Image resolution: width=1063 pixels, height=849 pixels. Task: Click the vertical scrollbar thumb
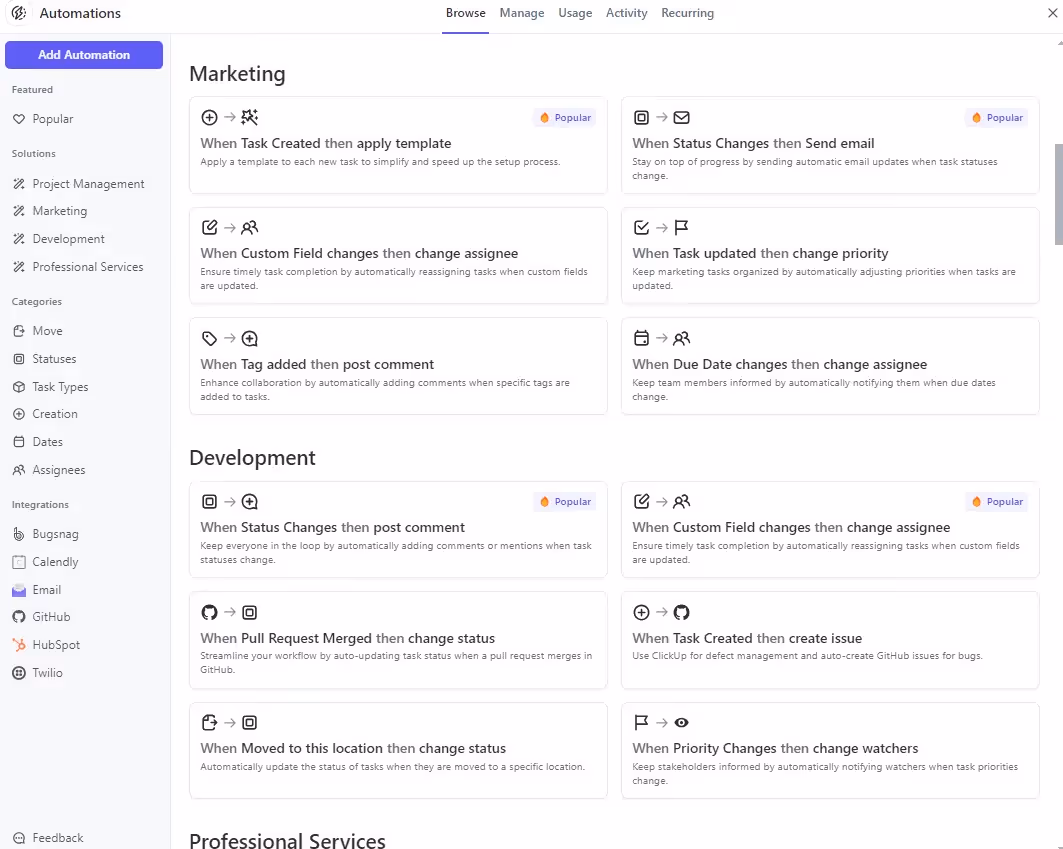tap(1058, 195)
